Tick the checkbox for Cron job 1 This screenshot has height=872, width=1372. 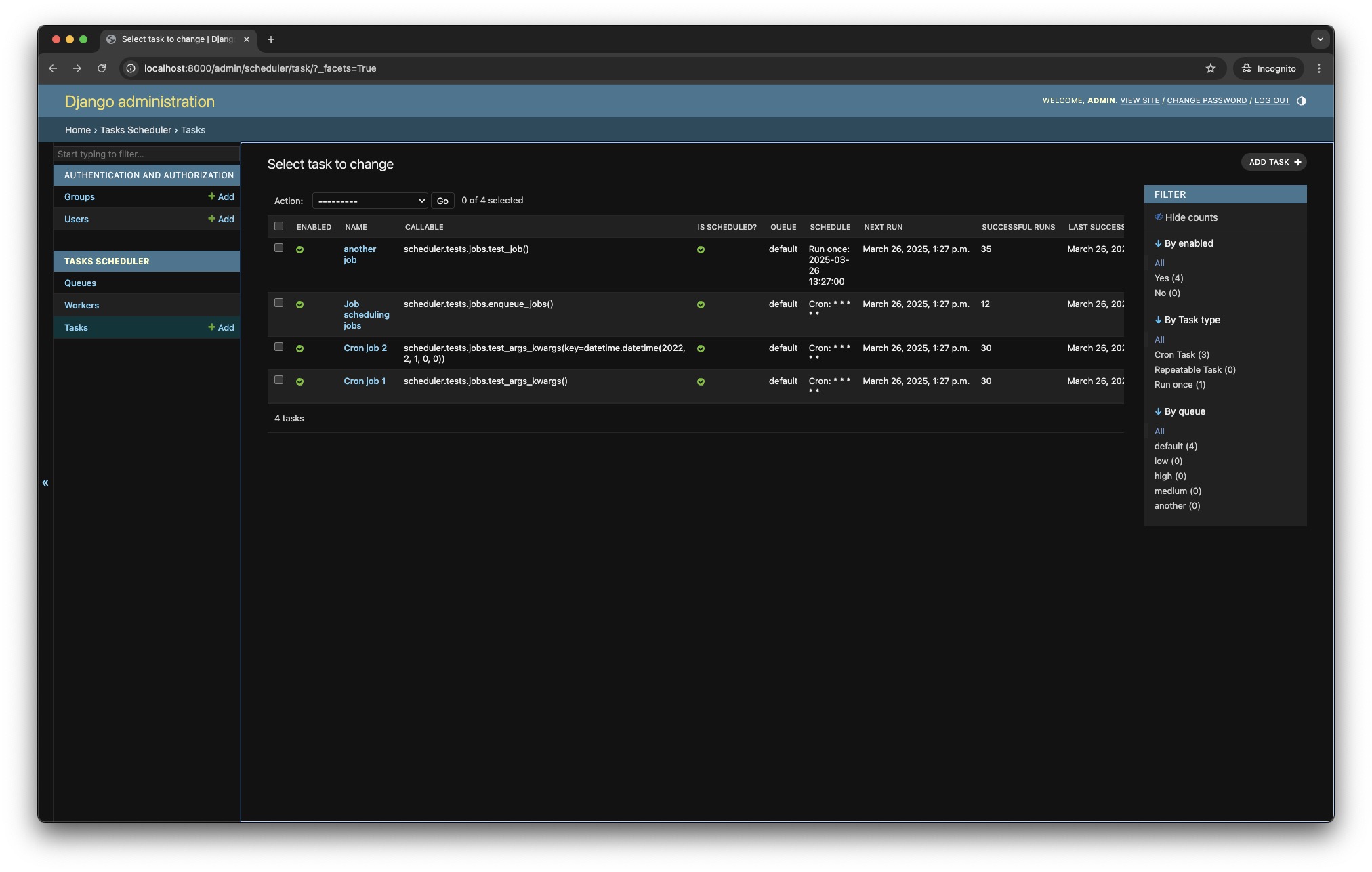click(x=278, y=380)
